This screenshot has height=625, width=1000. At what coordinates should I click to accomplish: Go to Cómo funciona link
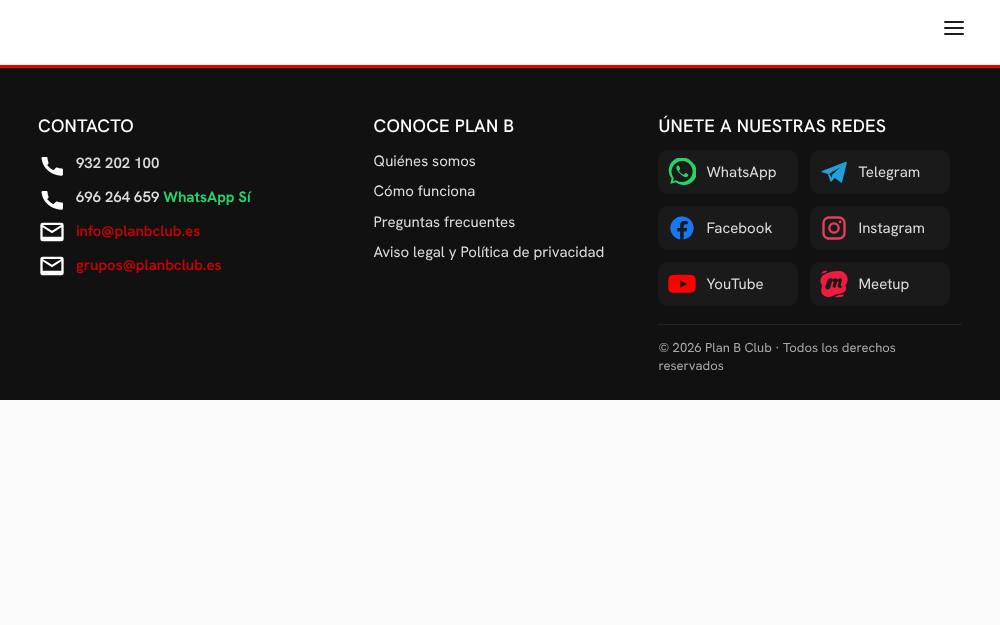click(x=424, y=191)
